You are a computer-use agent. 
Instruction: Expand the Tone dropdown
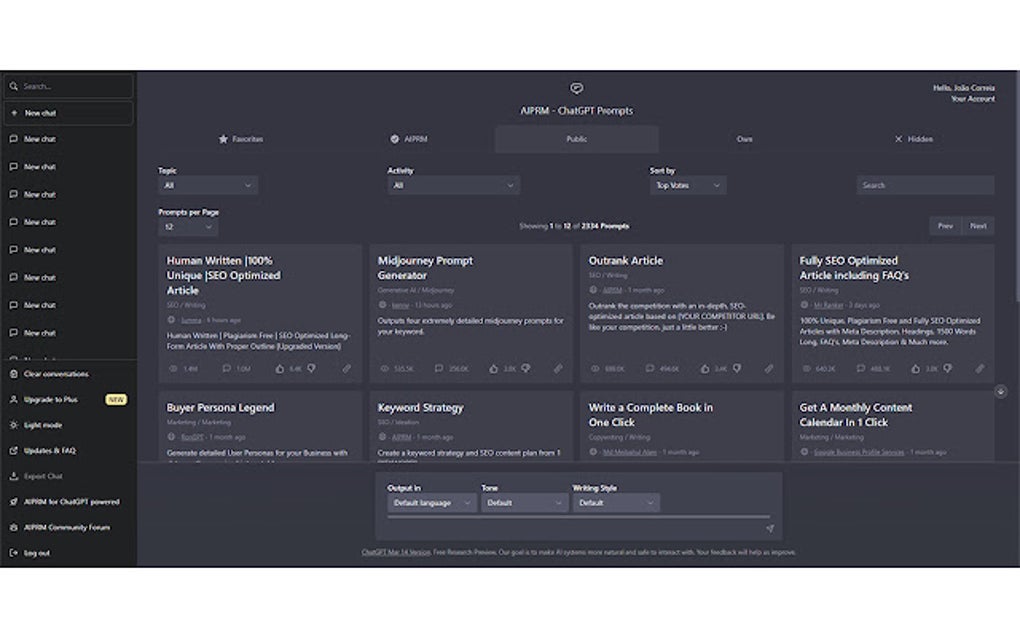[x=524, y=503]
